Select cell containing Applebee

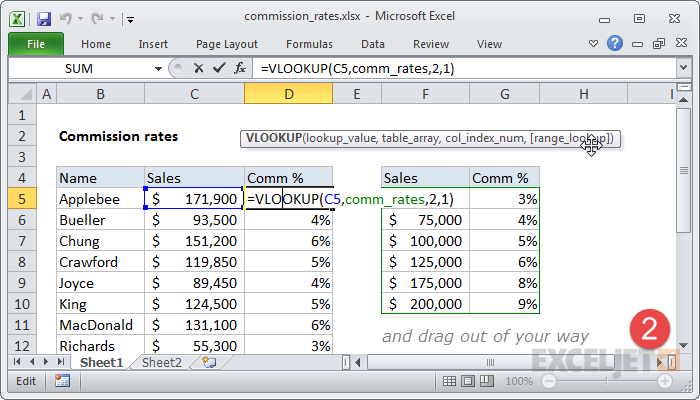(100, 199)
